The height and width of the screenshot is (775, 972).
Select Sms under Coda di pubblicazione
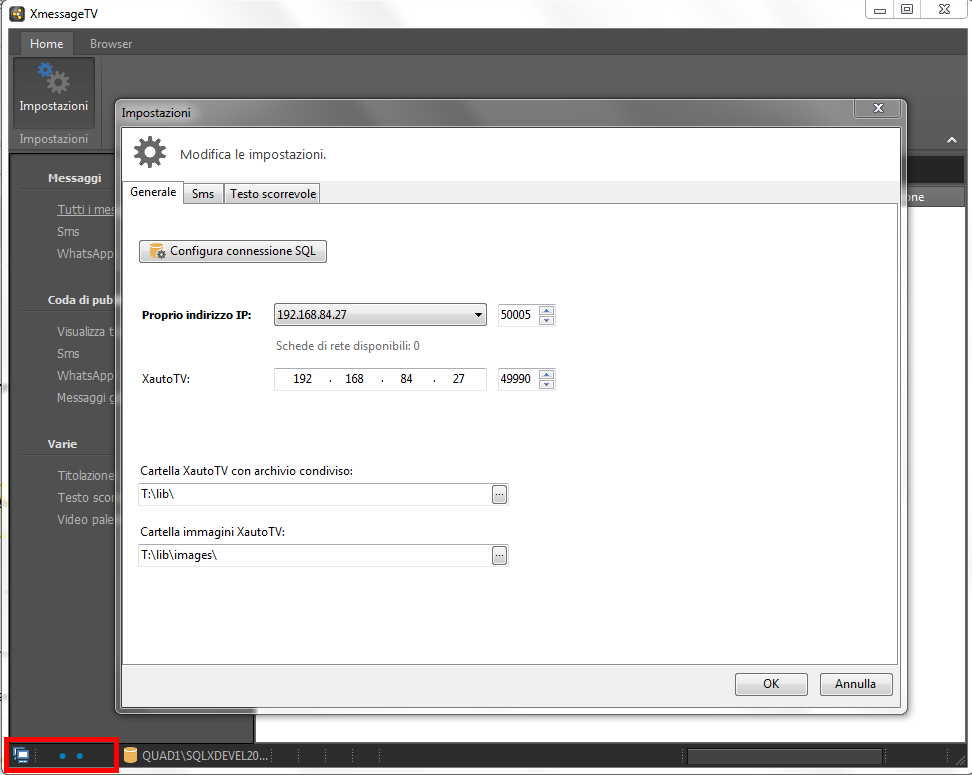(x=68, y=354)
